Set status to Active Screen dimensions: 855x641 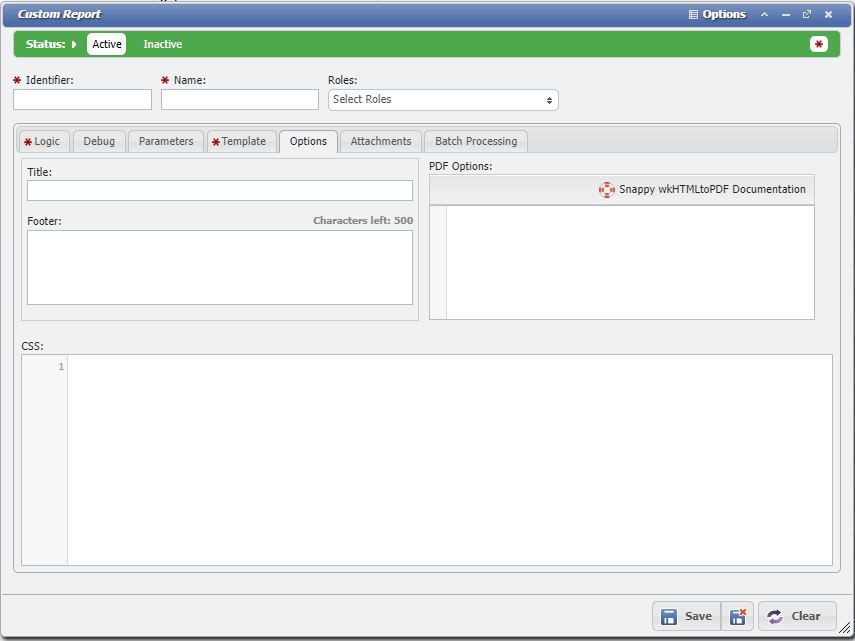(x=107, y=44)
